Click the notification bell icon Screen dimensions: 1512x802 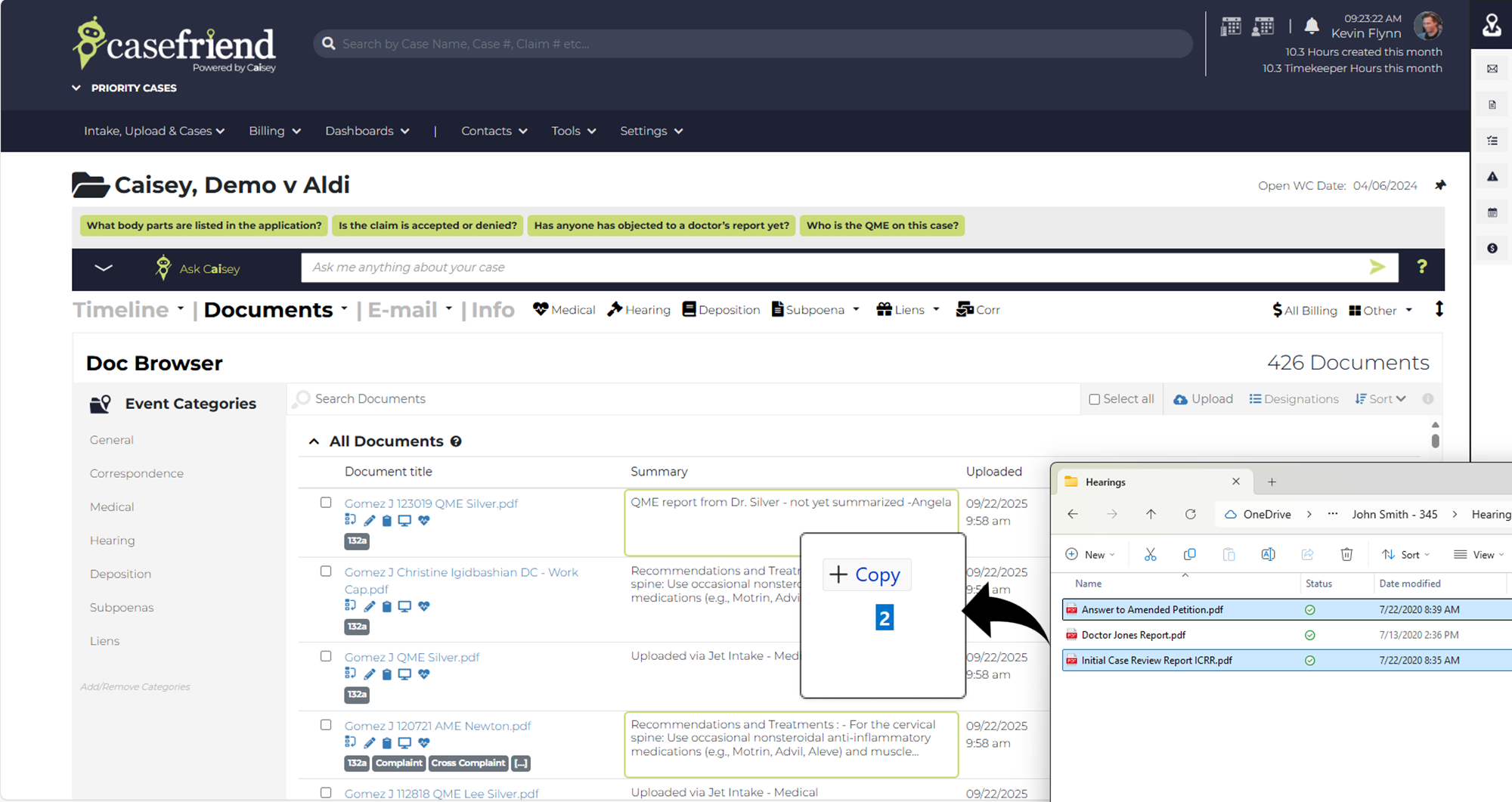tap(1312, 26)
